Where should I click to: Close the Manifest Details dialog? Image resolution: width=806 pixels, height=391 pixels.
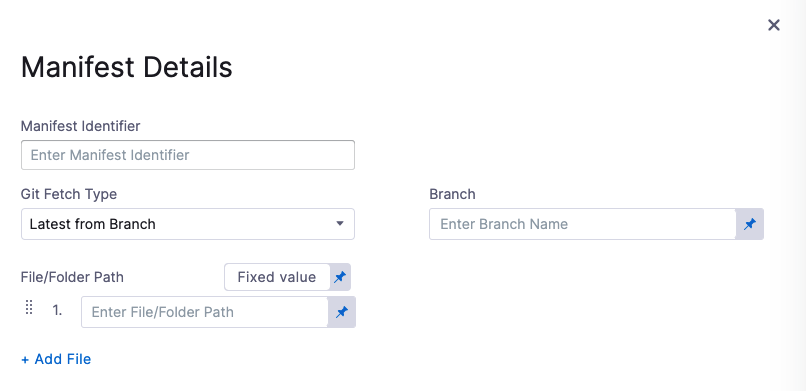(774, 25)
